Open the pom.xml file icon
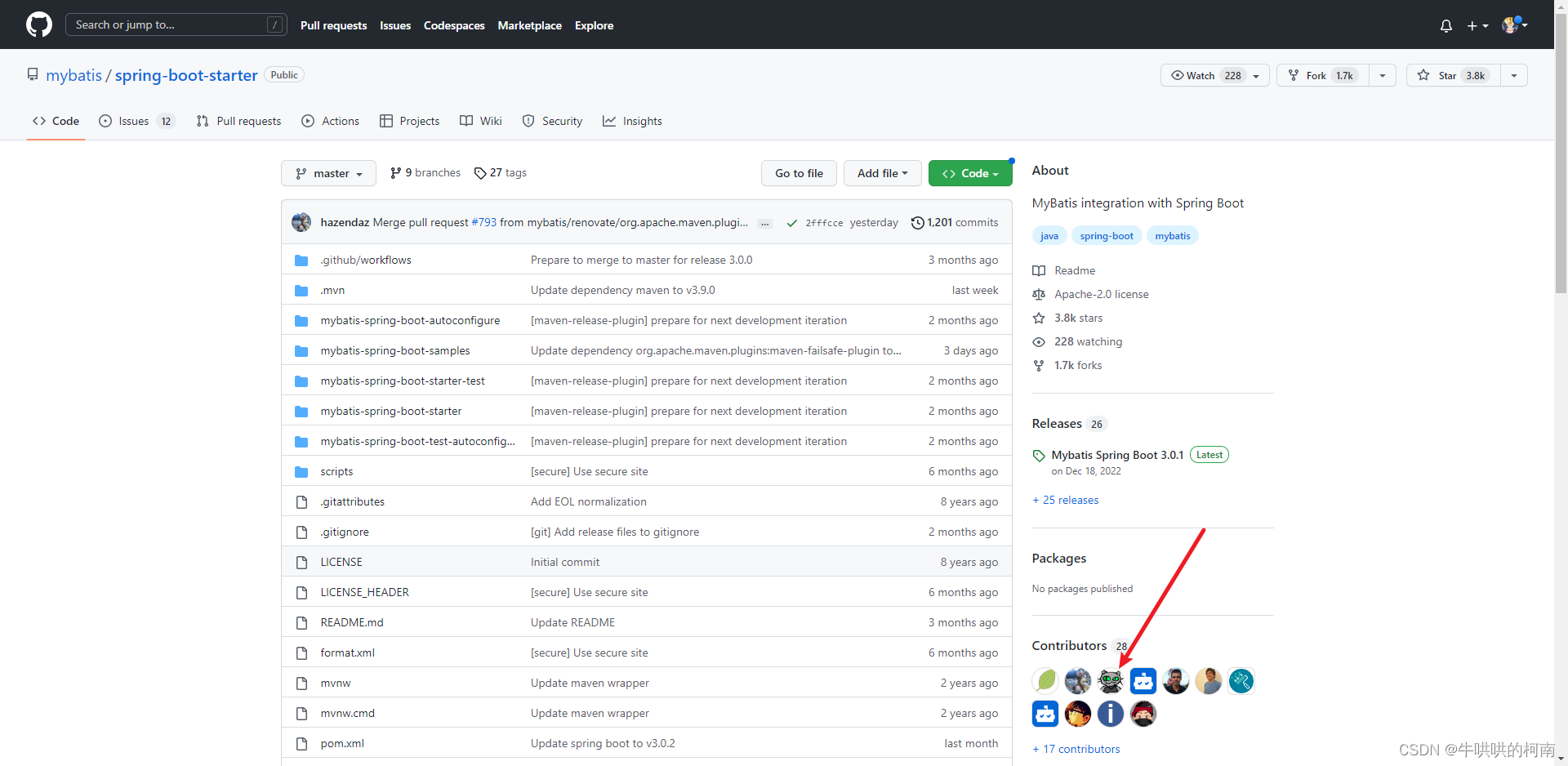 click(301, 743)
